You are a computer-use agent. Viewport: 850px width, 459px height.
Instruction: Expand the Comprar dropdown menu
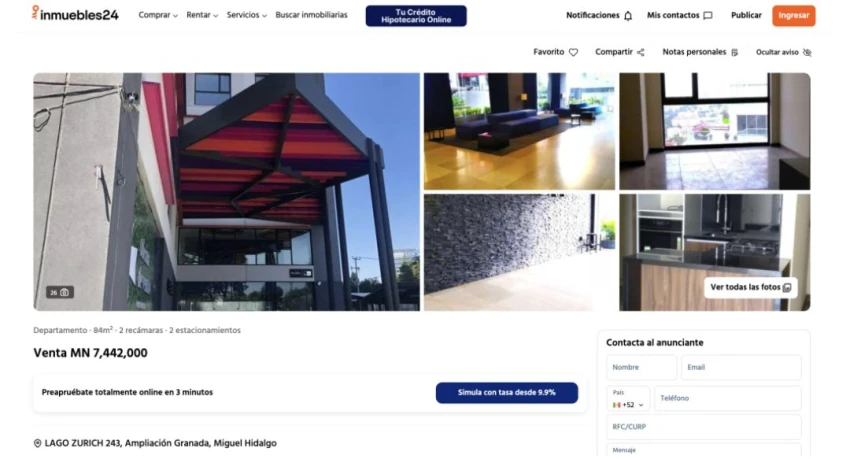tap(158, 15)
